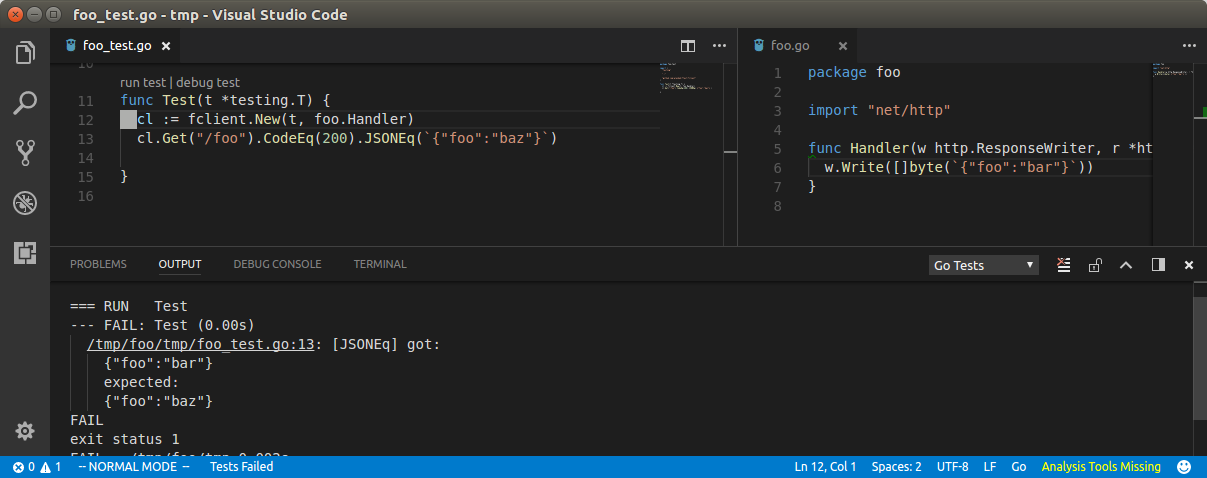Move the panel to the right
This screenshot has height=478, width=1207.
[x=1158, y=265]
